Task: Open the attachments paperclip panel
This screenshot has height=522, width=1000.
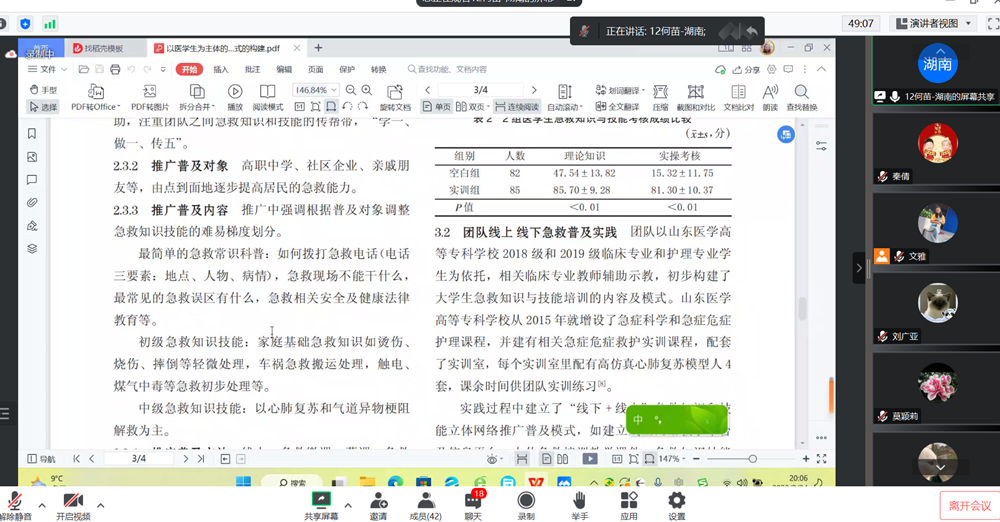Action: click(x=32, y=203)
